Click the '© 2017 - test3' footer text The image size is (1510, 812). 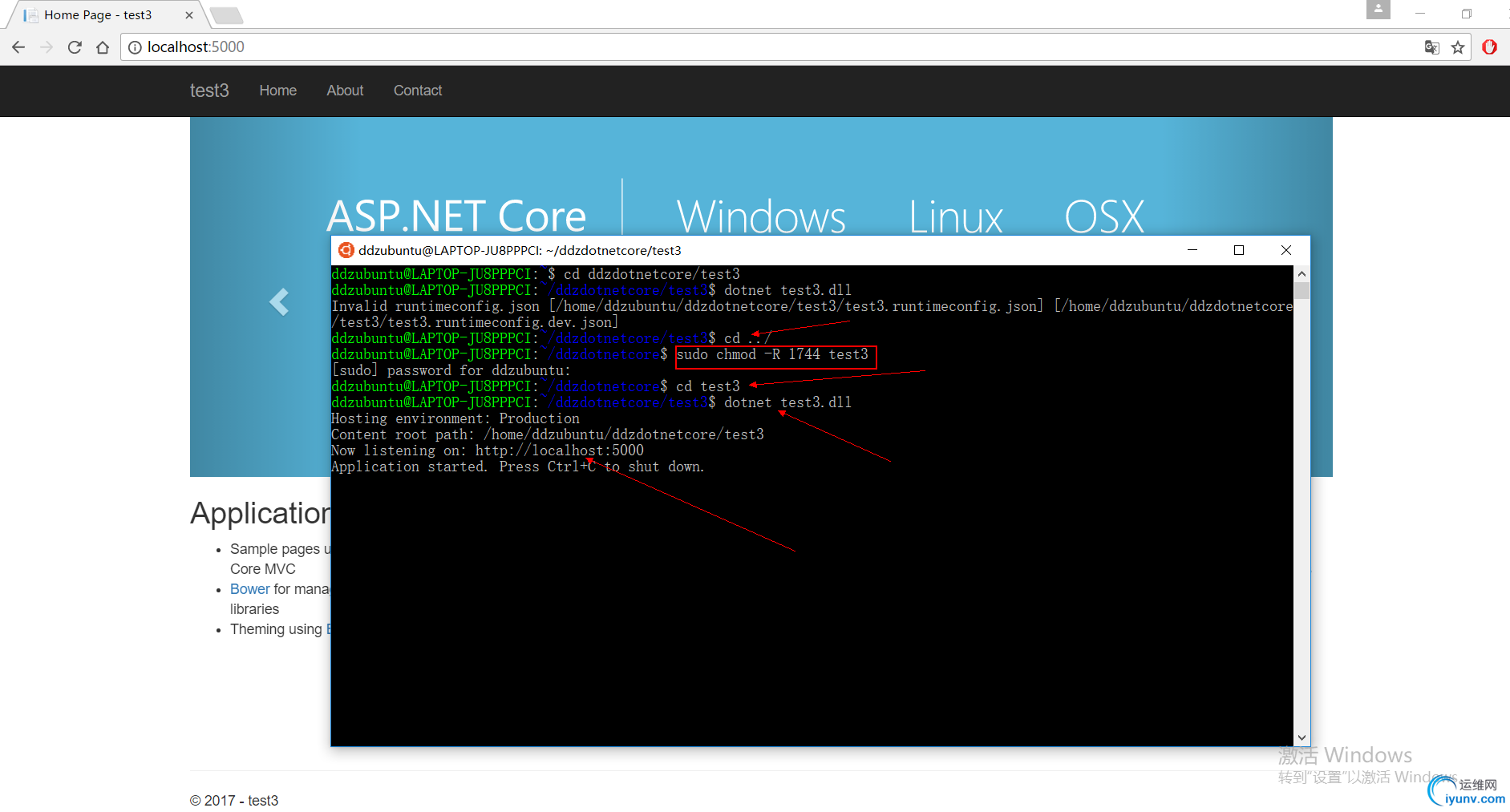pyautogui.click(x=234, y=801)
